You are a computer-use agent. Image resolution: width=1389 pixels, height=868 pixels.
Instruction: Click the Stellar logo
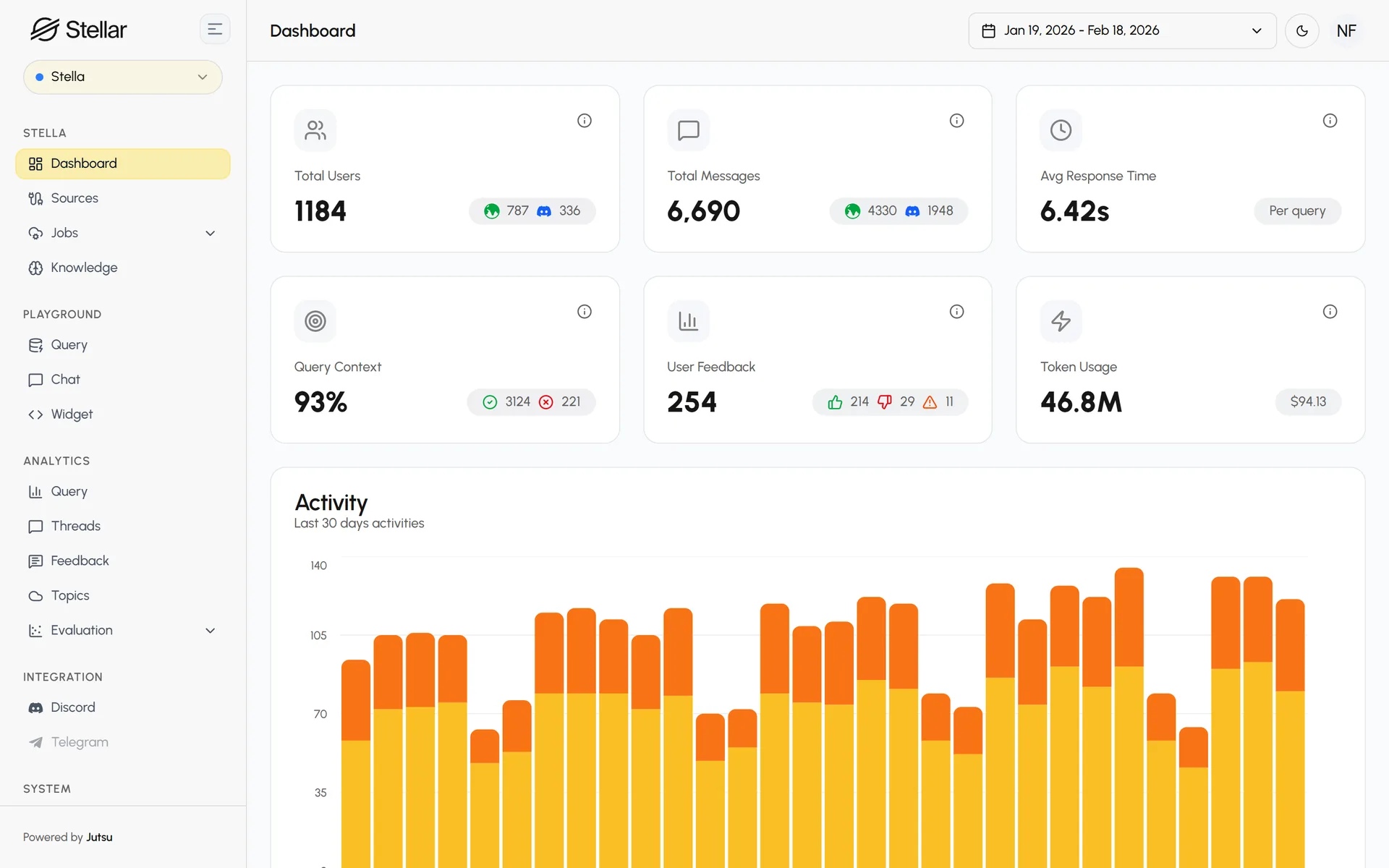tap(78, 30)
